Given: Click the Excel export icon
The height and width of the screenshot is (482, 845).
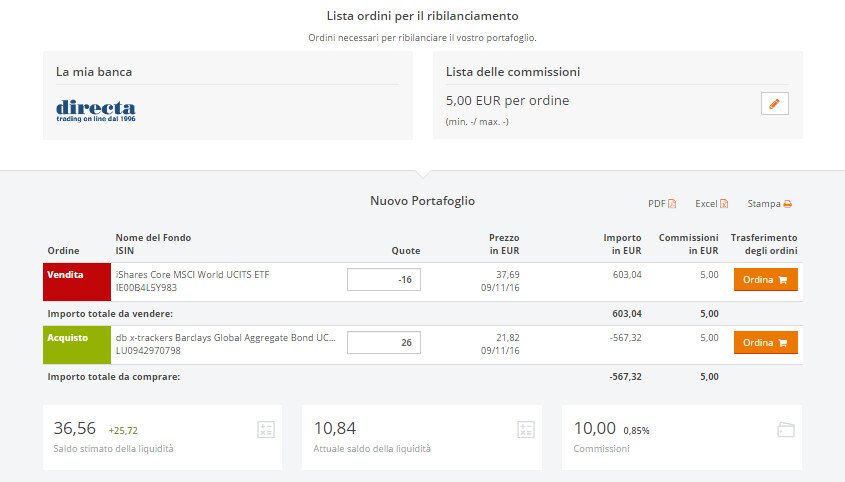Looking at the screenshot, I should (723, 204).
